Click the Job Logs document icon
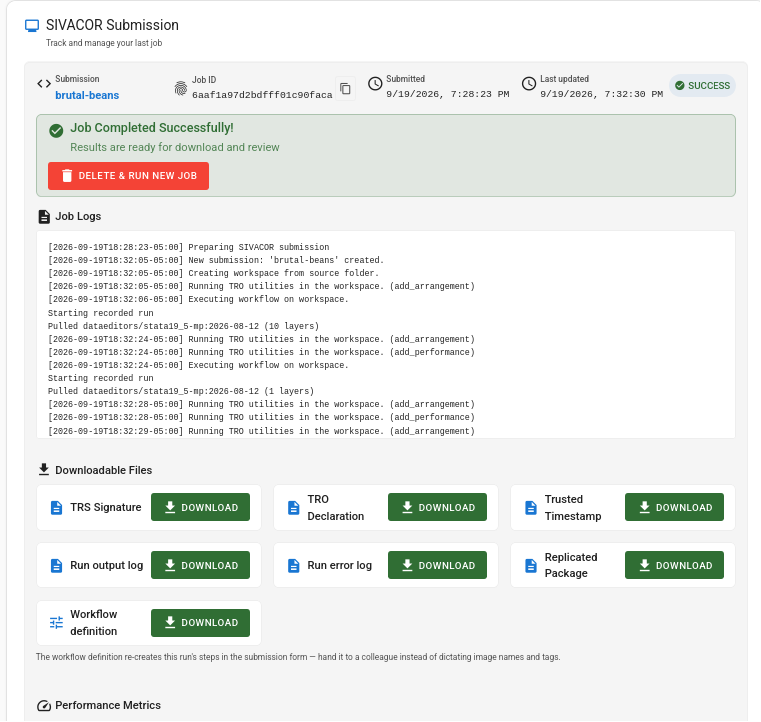 pos(44,217)
